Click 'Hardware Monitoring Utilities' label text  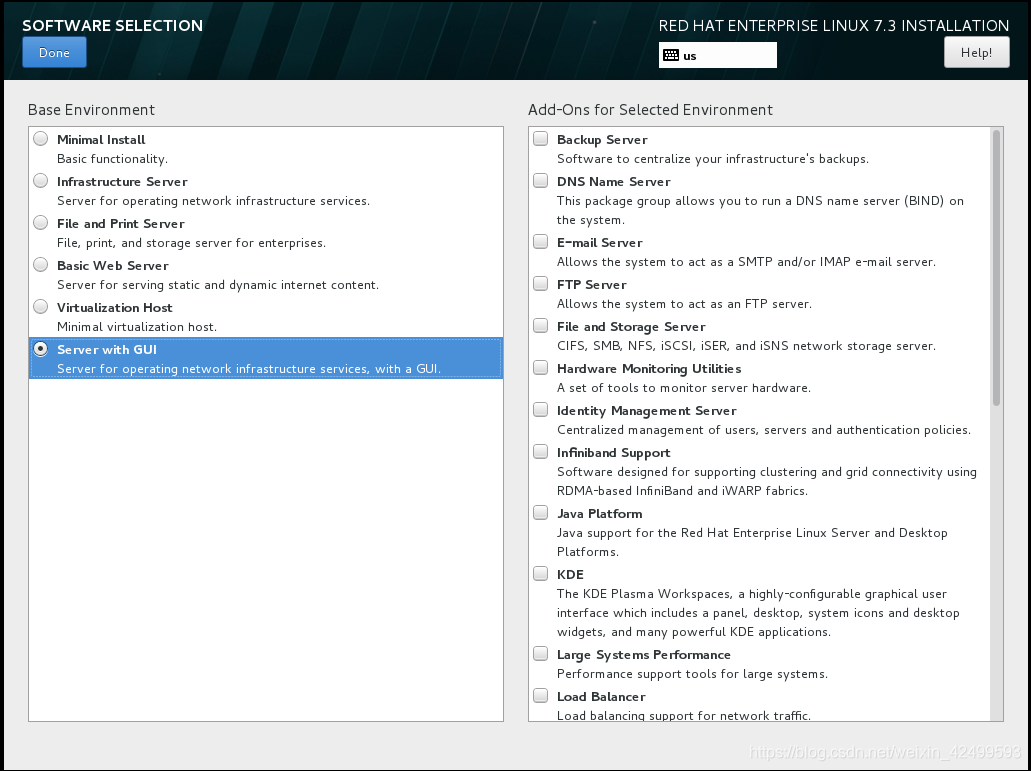tap(649, 369)
